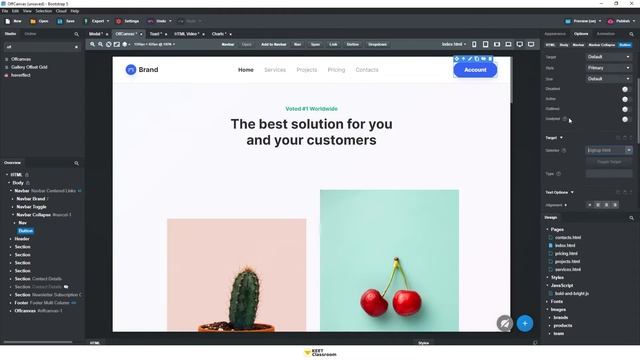640x360 pixels.
Task: Open the Settings gear
Action: coord(118,21)
